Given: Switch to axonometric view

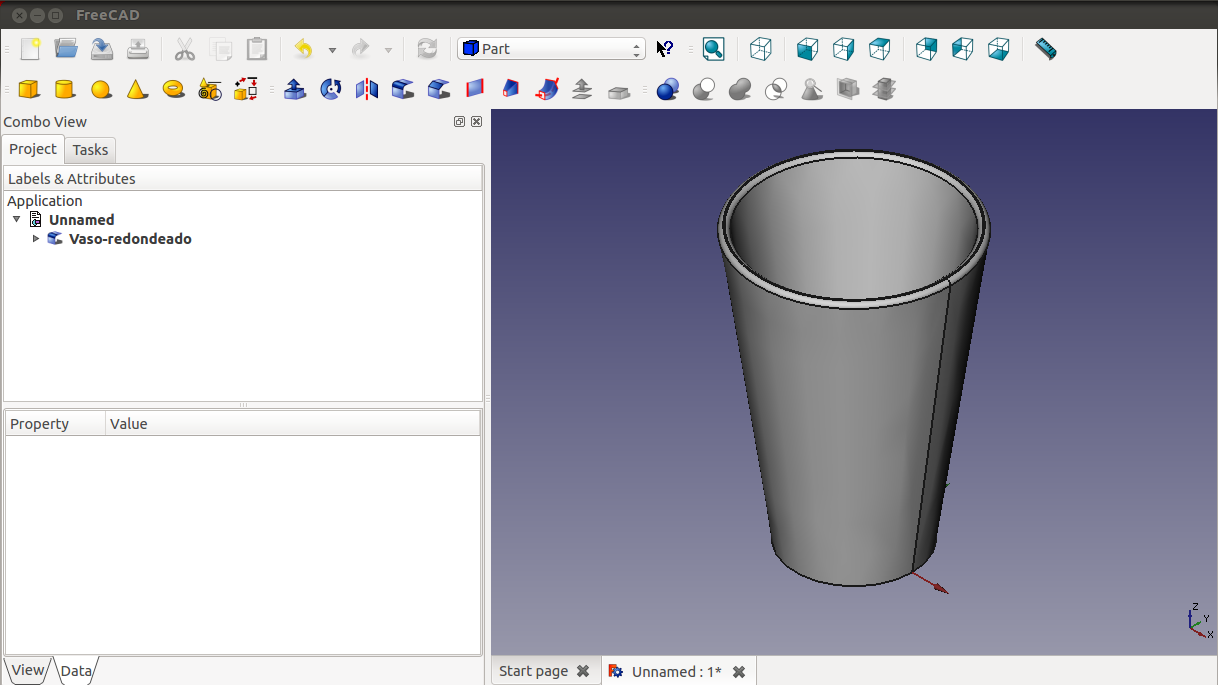Looking at the screenshot, I should coord(761,49).
